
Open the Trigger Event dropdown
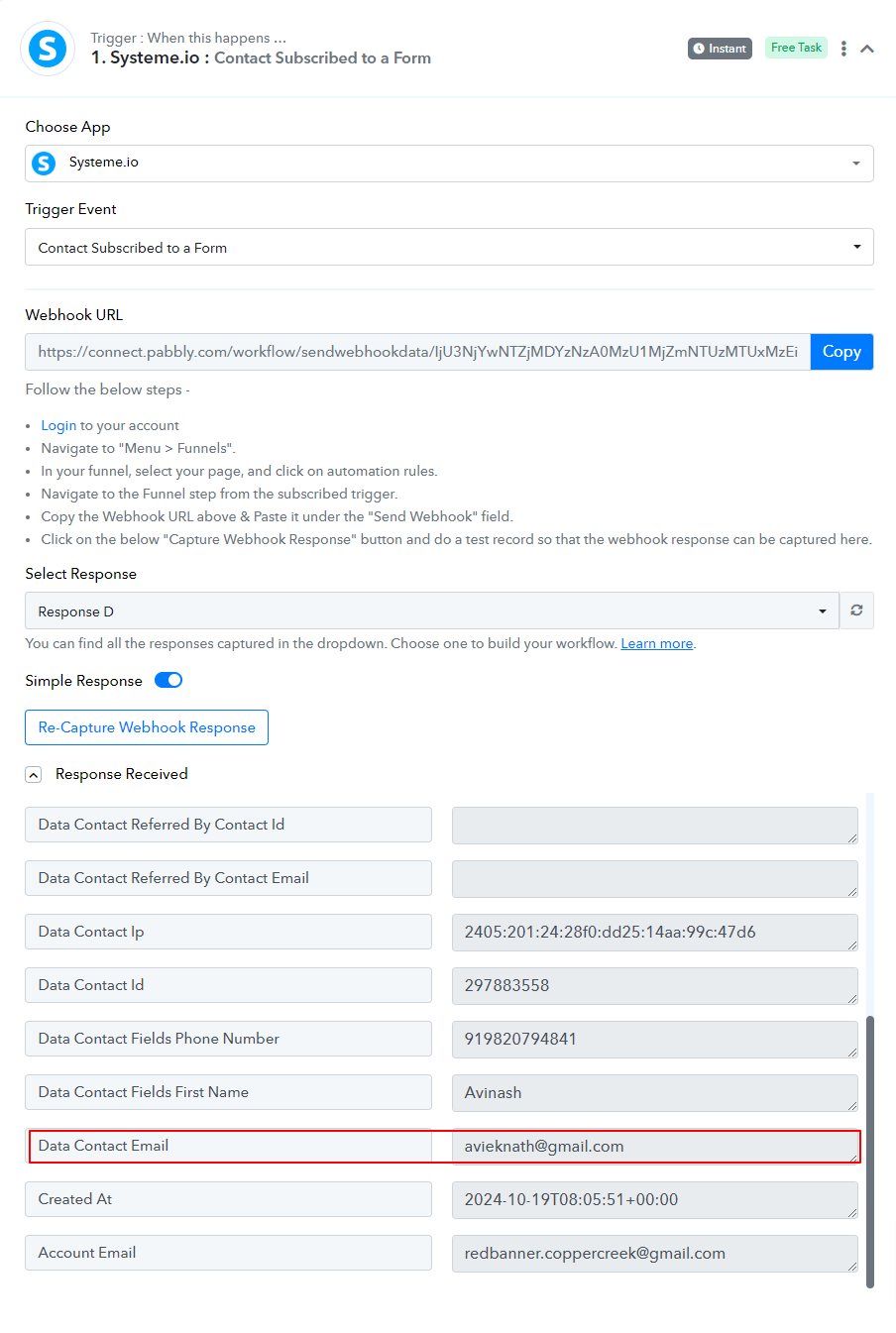point(449,247)
